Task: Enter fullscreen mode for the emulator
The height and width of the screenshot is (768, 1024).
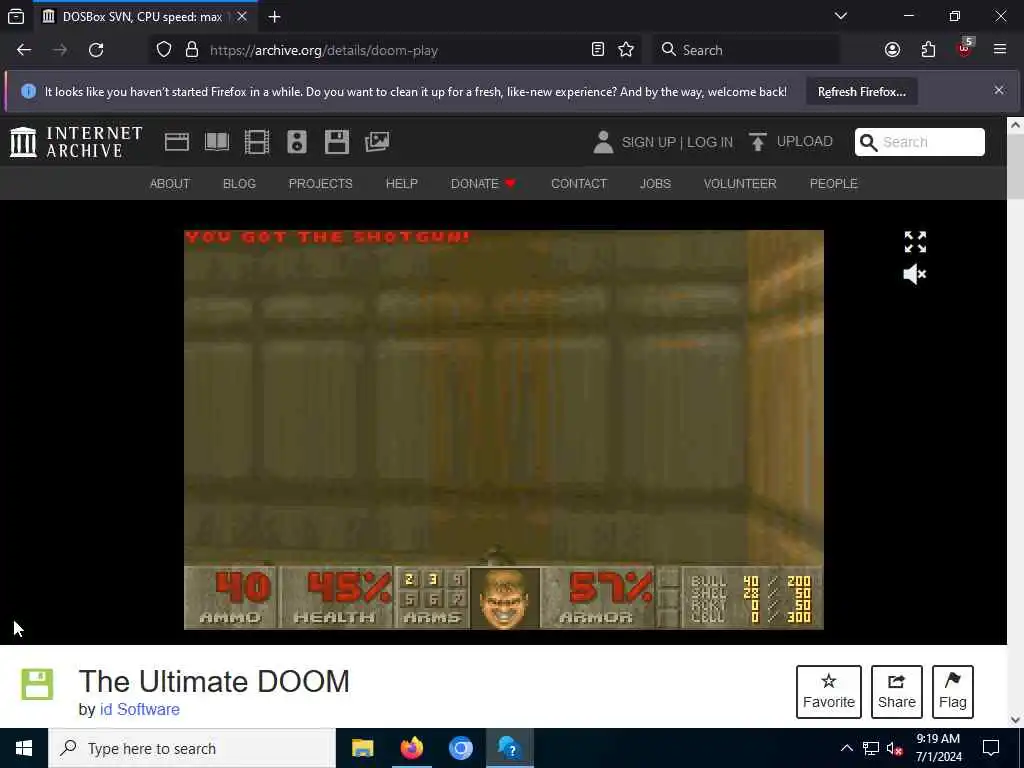Action: (x=915, y=242)
